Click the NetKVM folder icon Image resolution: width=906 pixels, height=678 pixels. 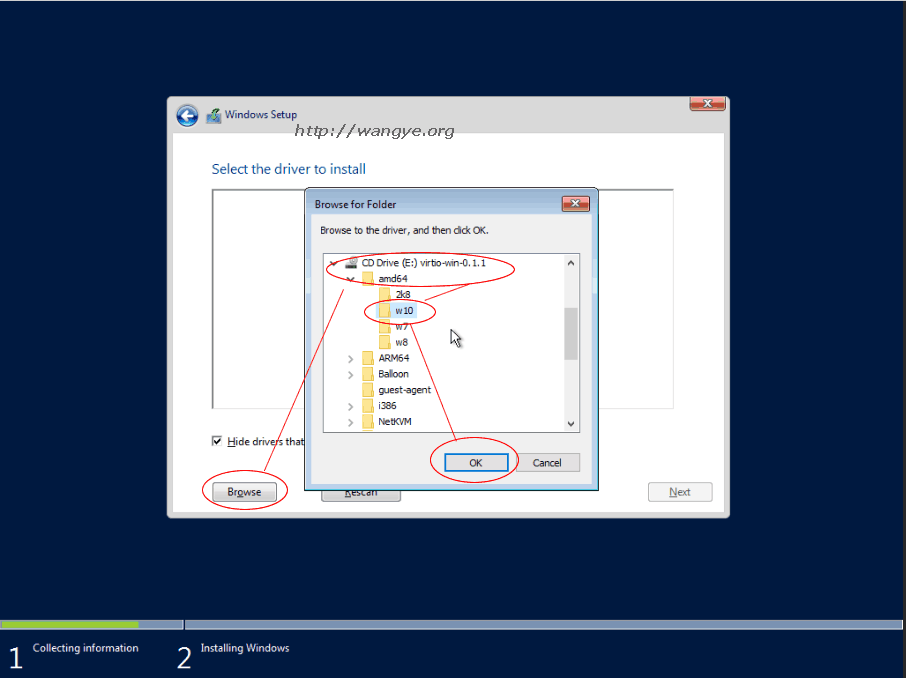[x=368, y=422]
